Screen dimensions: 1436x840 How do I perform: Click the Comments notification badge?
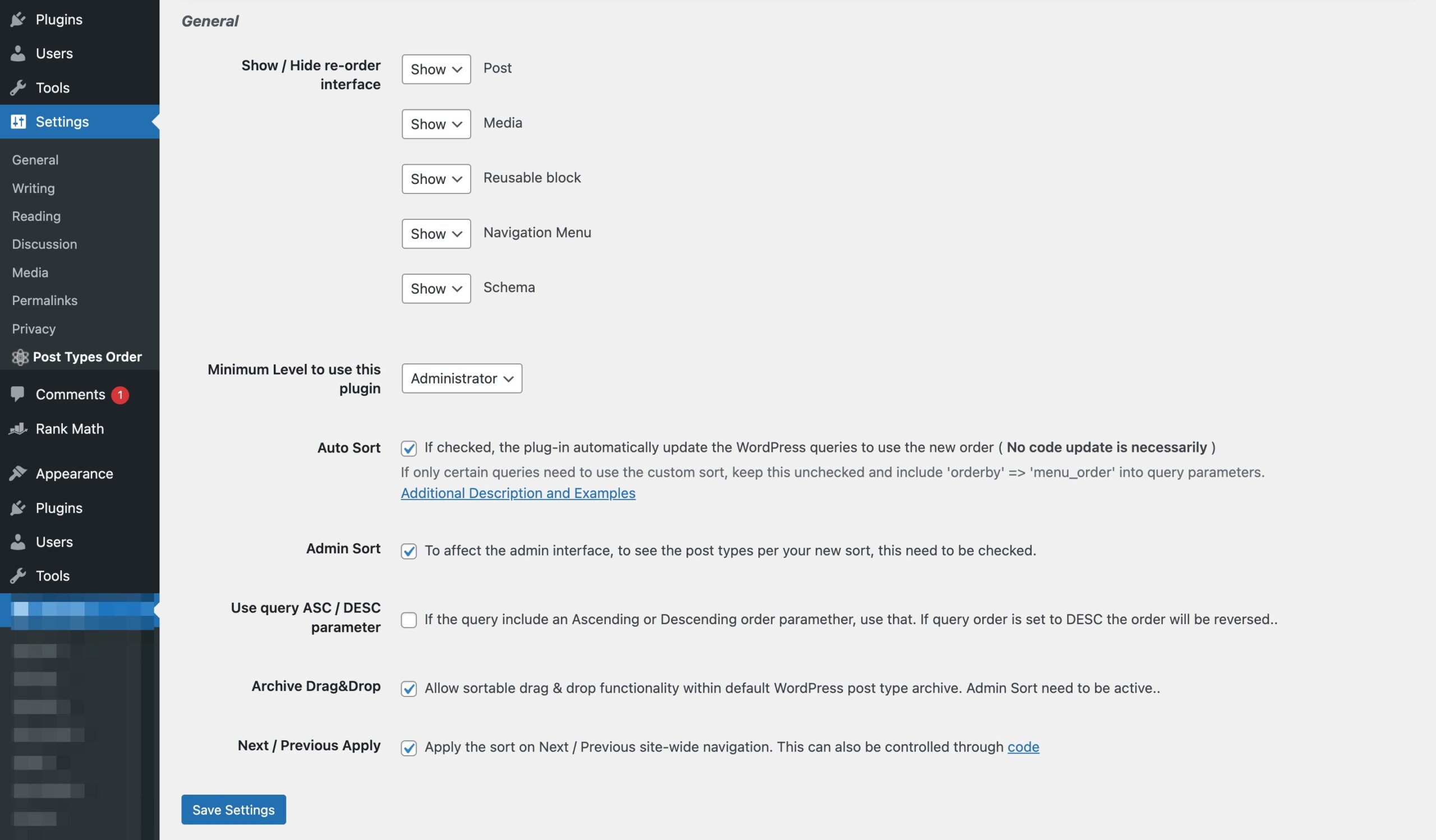[x=119, y=394]
